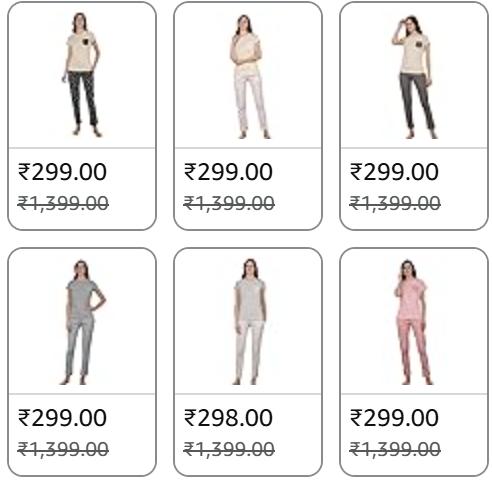Click the ₹298.00 price

click(228, 418)
